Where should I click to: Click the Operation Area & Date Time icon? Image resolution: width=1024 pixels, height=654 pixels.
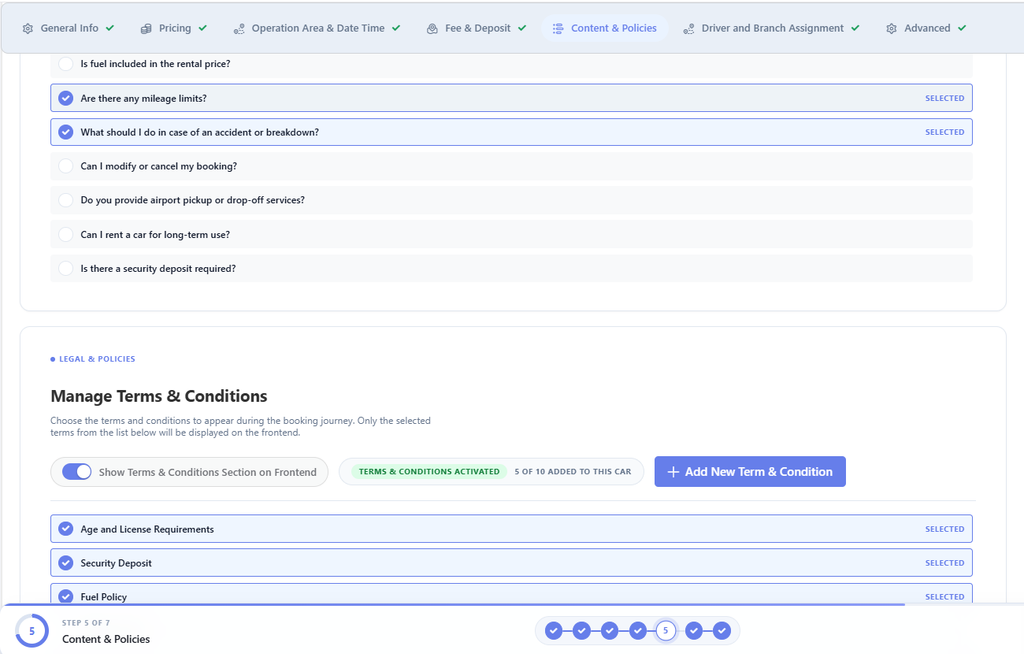tap(239, 29)
